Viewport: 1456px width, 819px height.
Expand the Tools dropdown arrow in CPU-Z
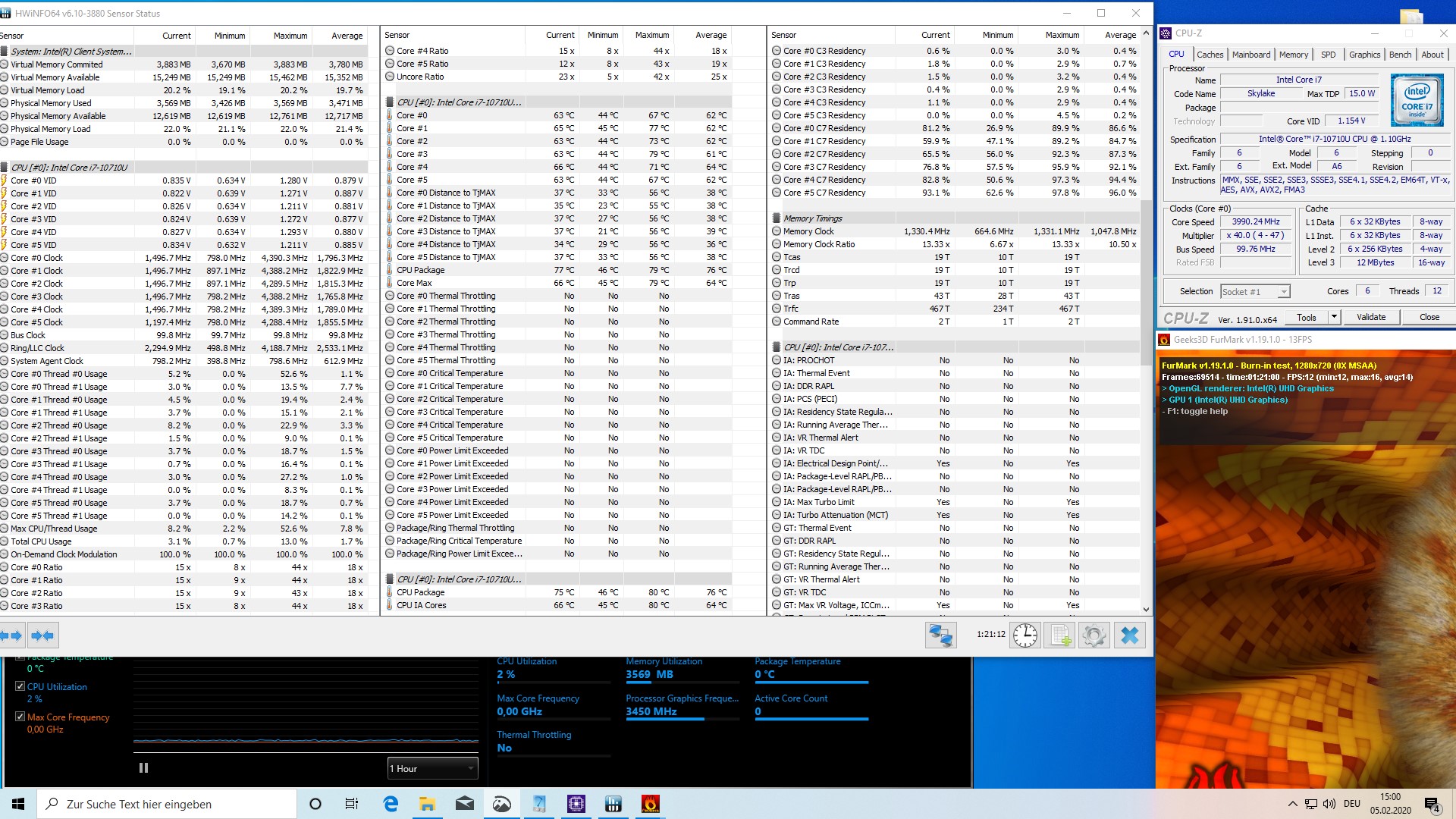point(1334,317)
